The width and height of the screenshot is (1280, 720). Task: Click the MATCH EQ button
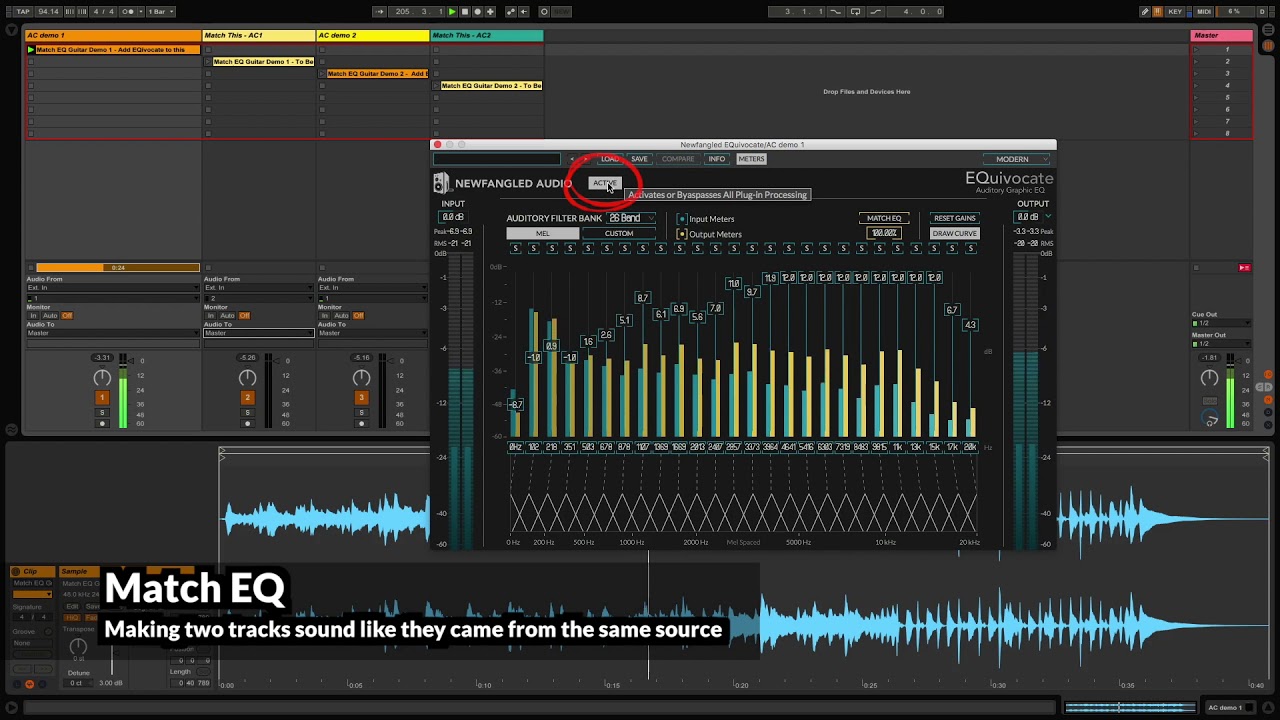click(x=883, y=218)
